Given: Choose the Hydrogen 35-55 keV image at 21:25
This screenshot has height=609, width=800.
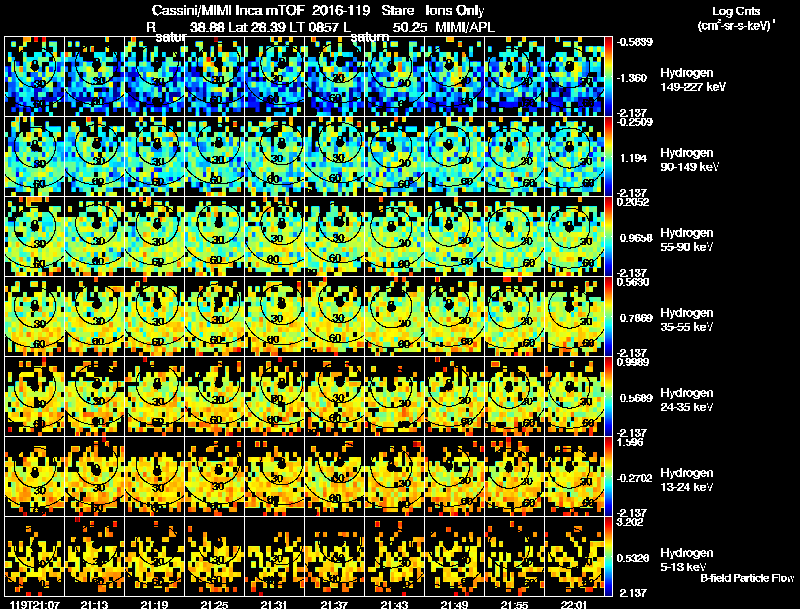Looking at the screenshot, I should pyautogui.click(x=214, y=316).
